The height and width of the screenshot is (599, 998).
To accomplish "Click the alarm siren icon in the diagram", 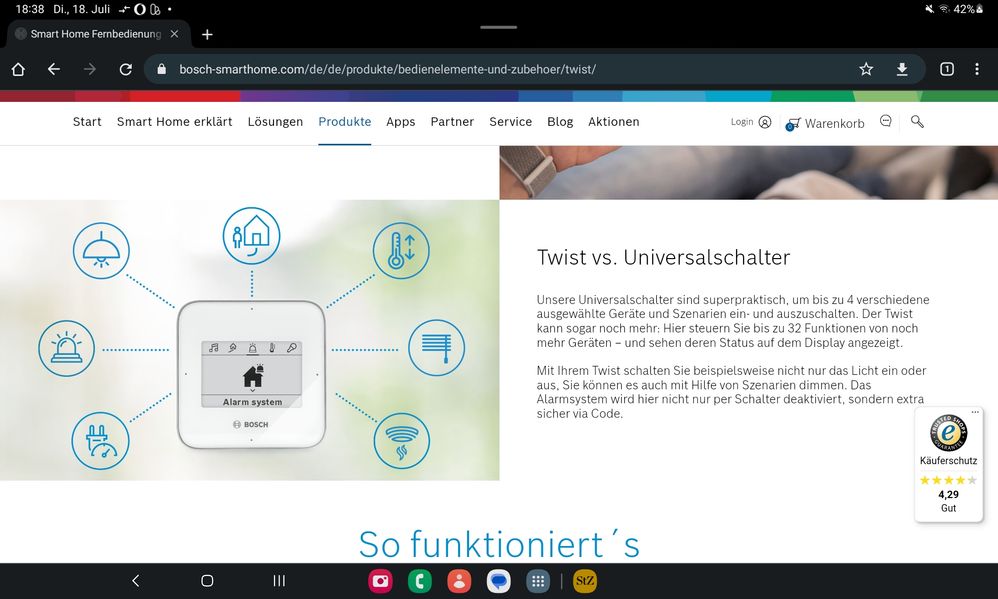I will click(66, 349).
